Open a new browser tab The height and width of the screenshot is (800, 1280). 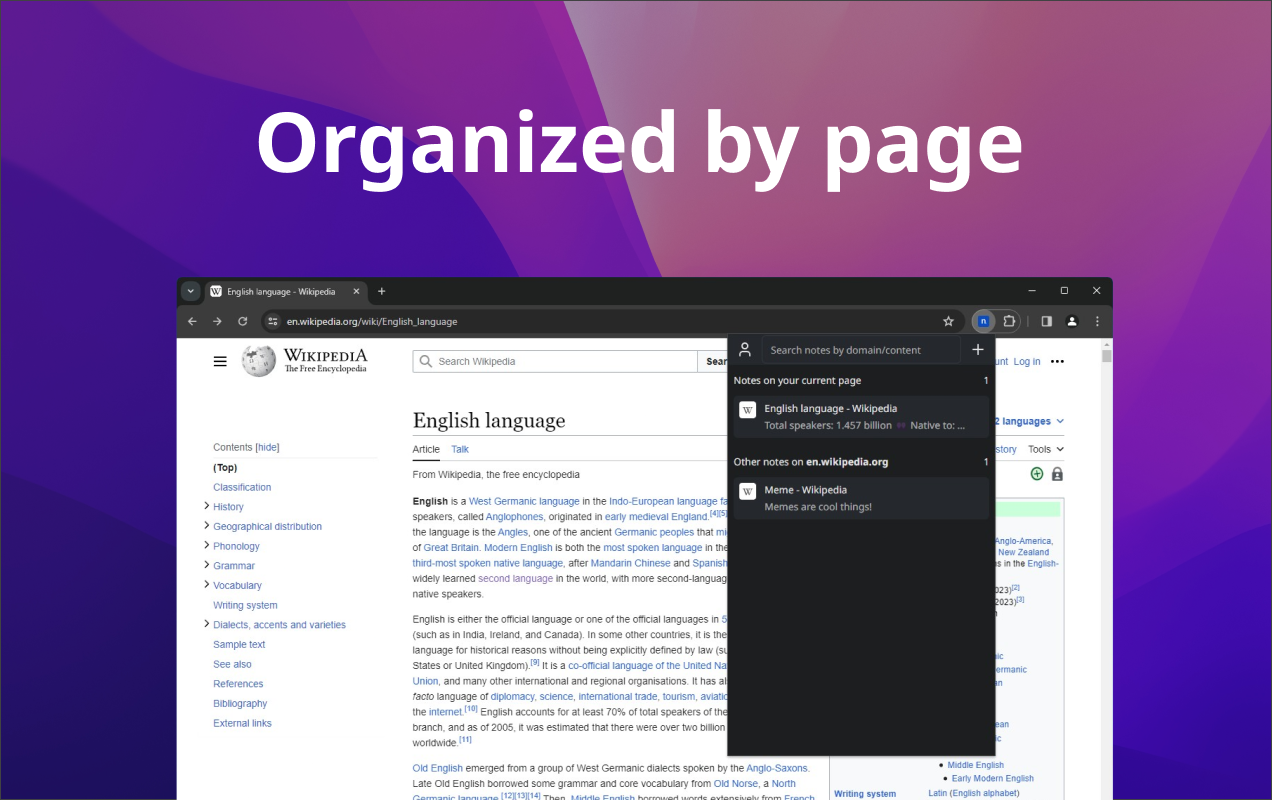click(x=381, y=291)
